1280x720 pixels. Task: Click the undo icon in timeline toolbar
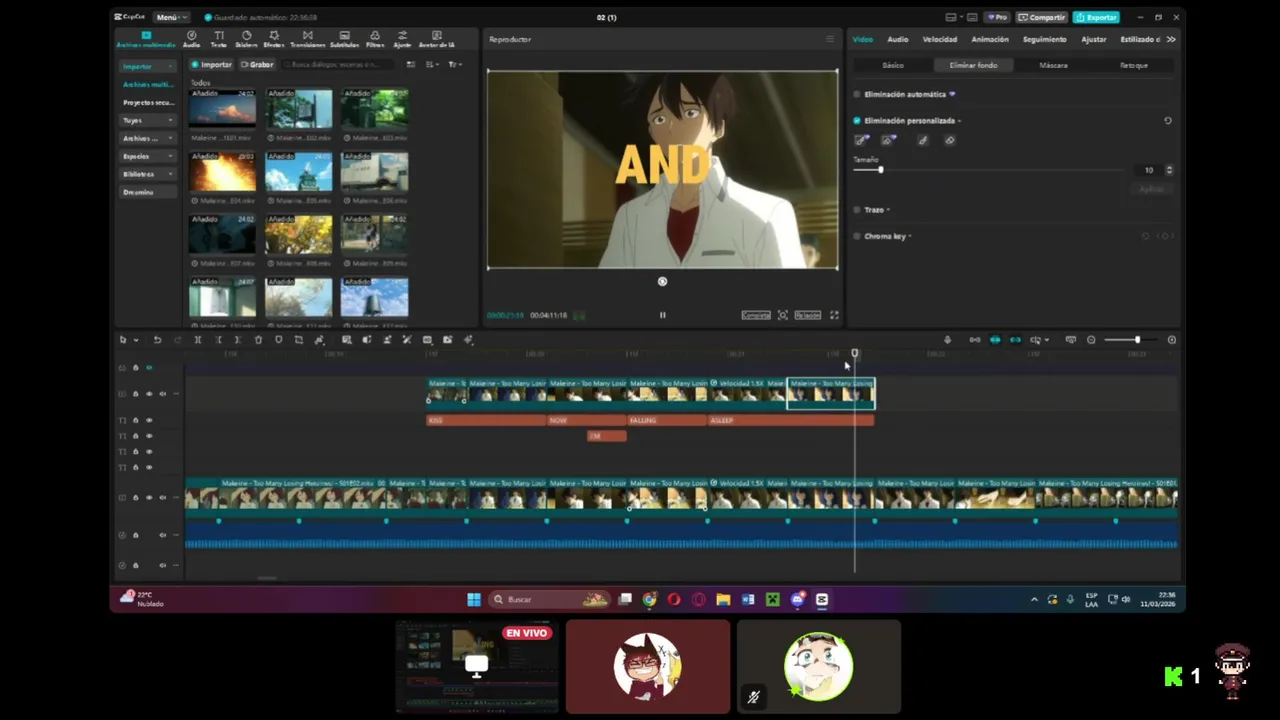(157, 340)
